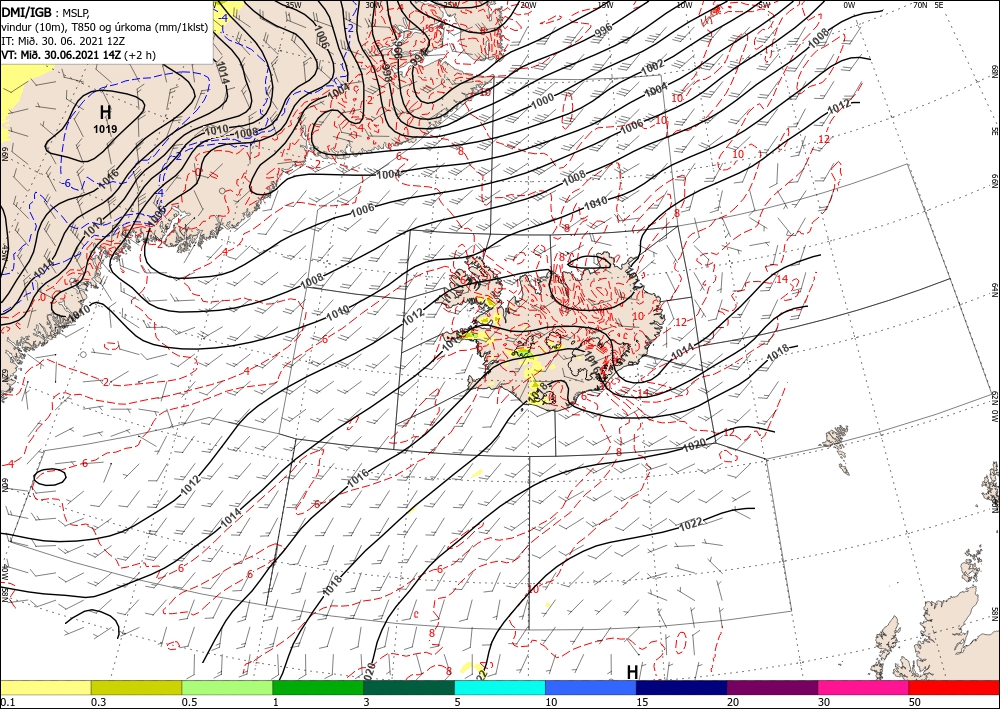Click the '1002' isobar label
Viewport: 1000px width, 709px height.
point(652,66)
